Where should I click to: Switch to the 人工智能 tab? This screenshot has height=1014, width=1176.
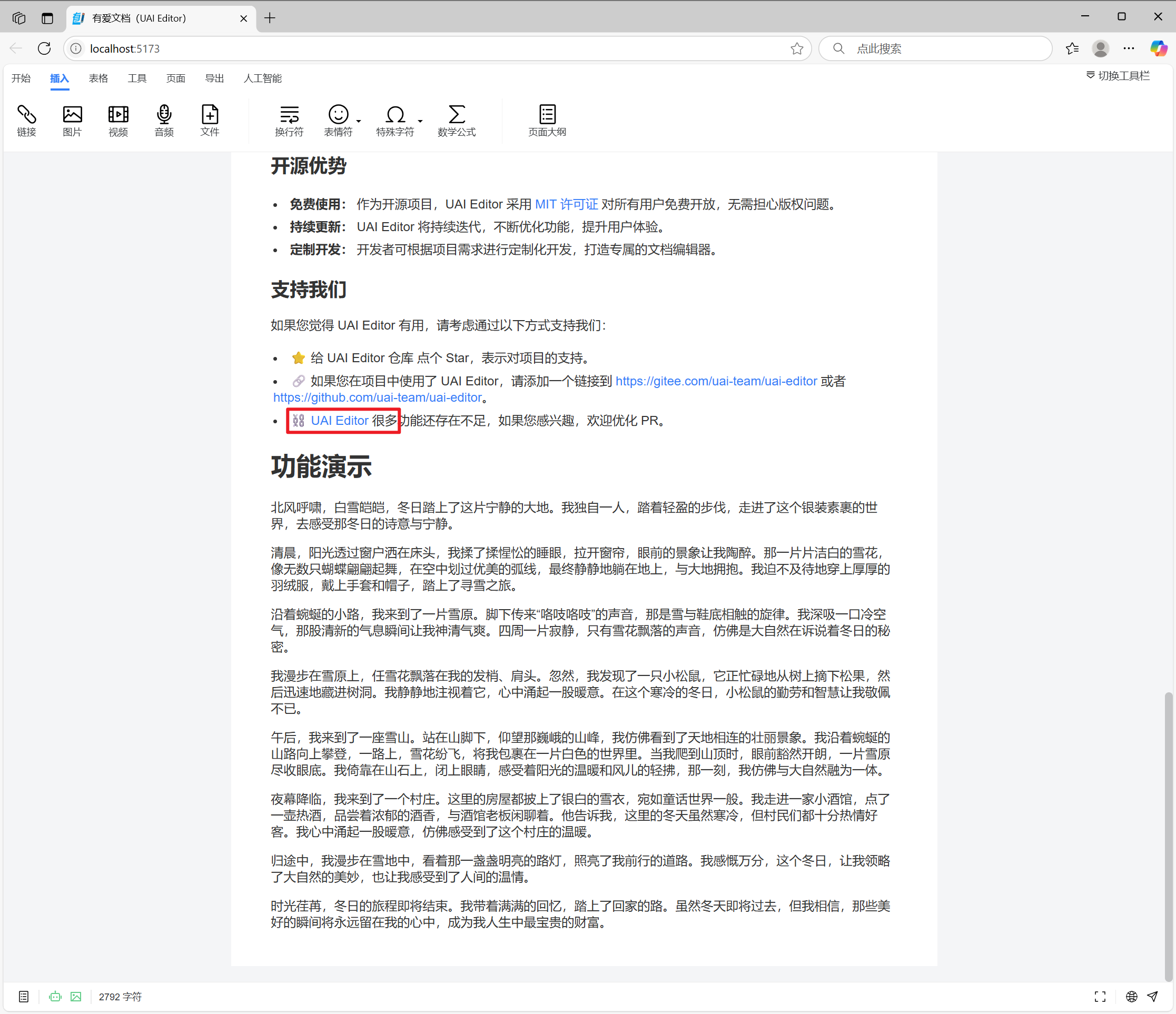click(262, 78)
